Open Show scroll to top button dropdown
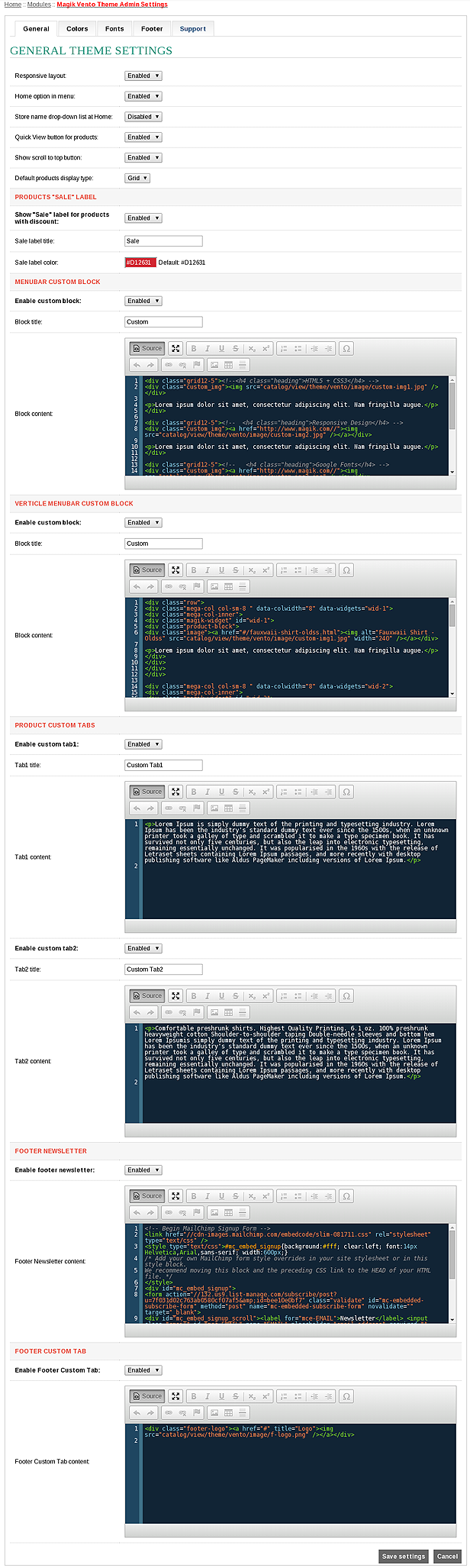The image size is (470, 1568). pyautogui.click(x=143, y=157)
